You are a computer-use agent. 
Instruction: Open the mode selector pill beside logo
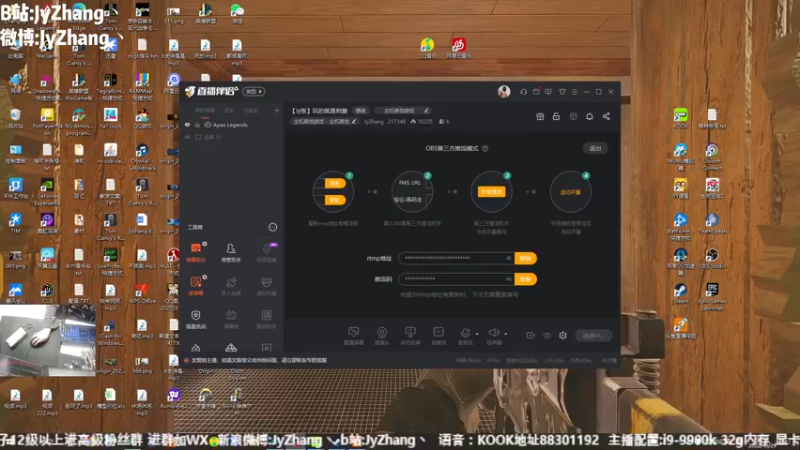coord(254,91)
